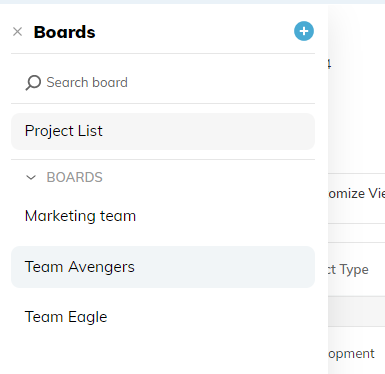Click the BOARDS section label
This screenshot has height=374, width=385.
[x=74, y=177]
